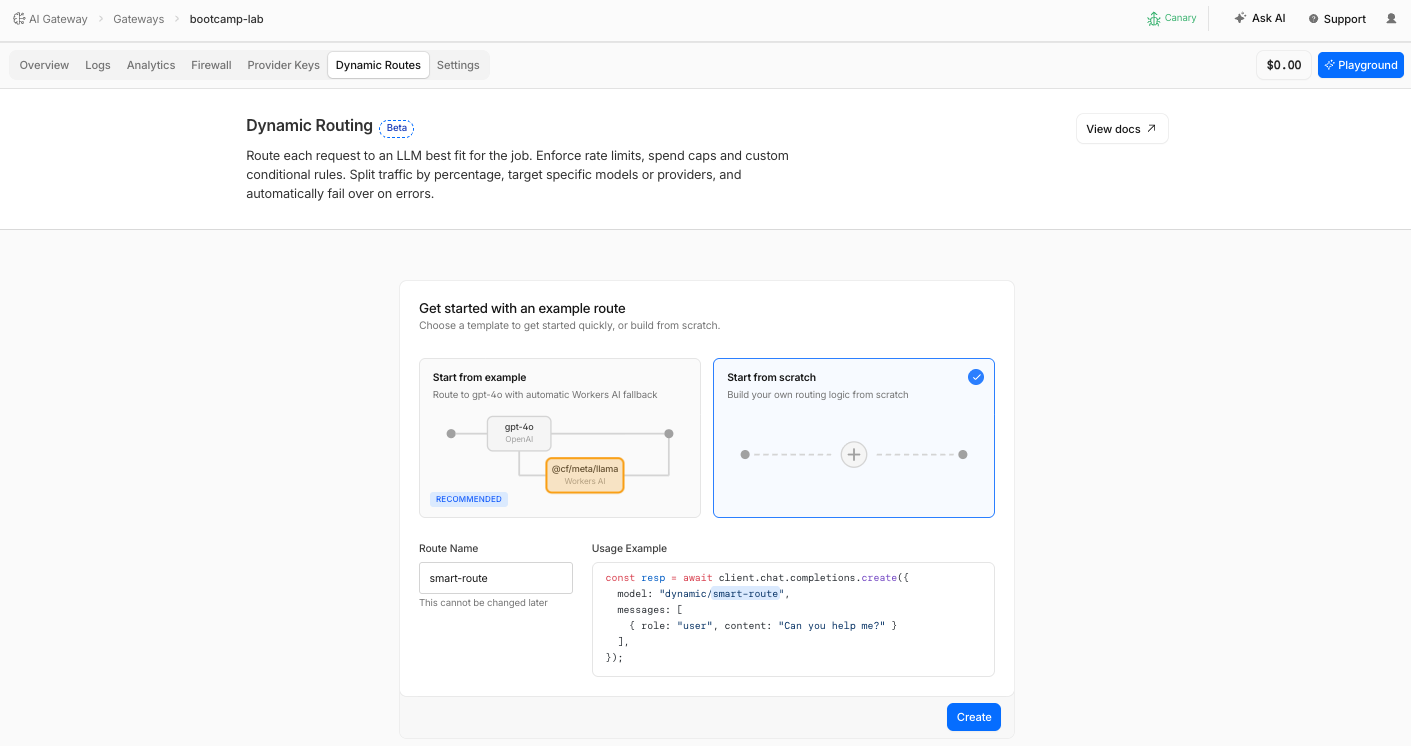Launch the Playground button
The image size is (1411, 746).
click(1361, 65)
